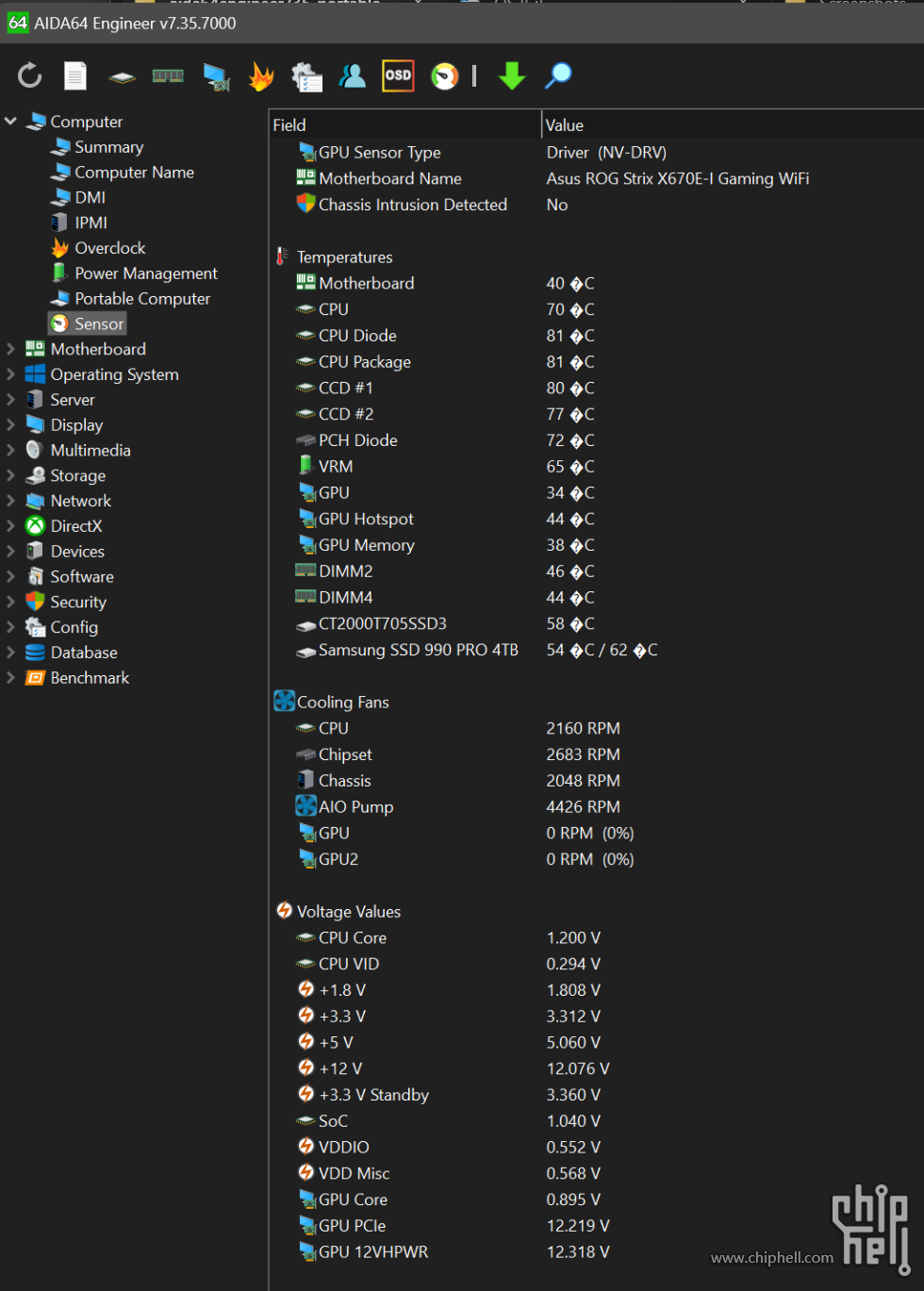924x1291 pixels.
Task: Open the Overclock tree item
Action: [98, 248]
